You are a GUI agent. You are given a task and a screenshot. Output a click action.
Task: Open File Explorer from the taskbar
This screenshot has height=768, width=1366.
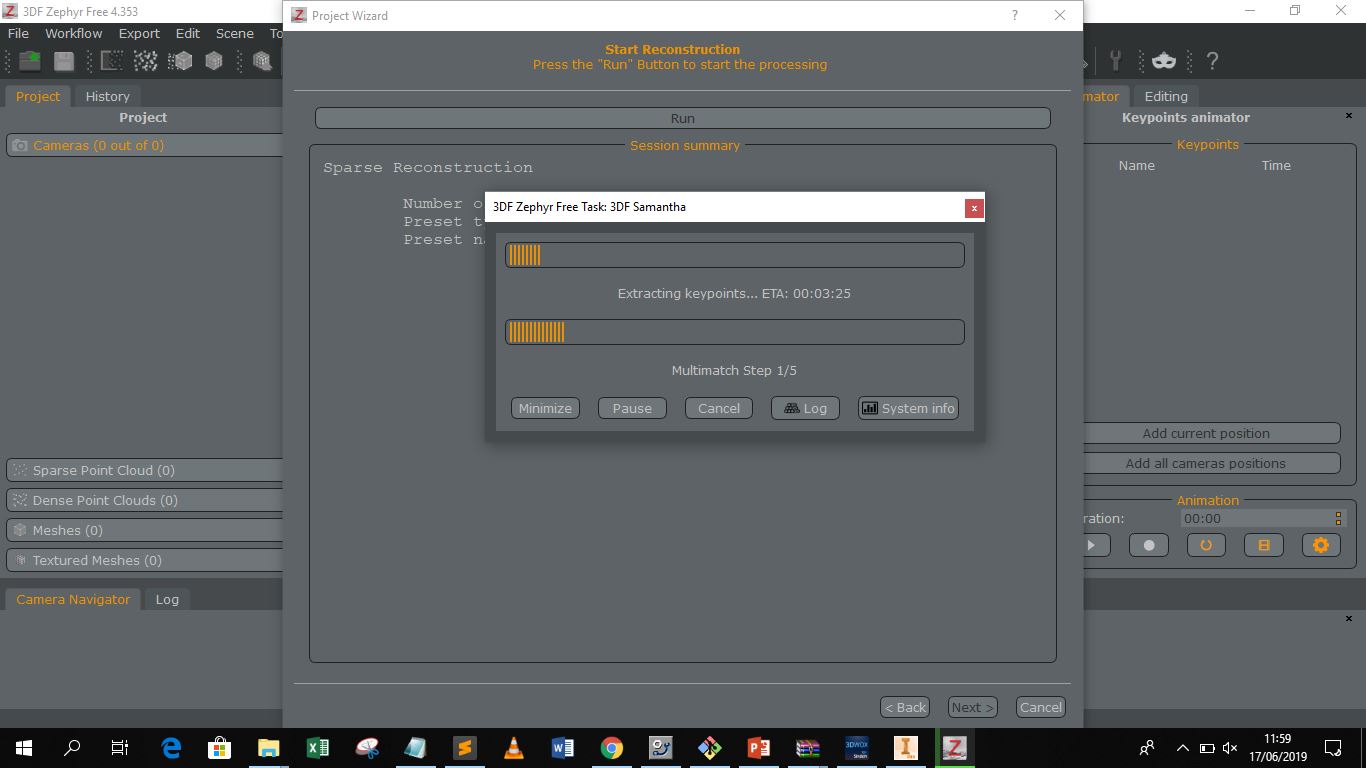pos(269,747)
